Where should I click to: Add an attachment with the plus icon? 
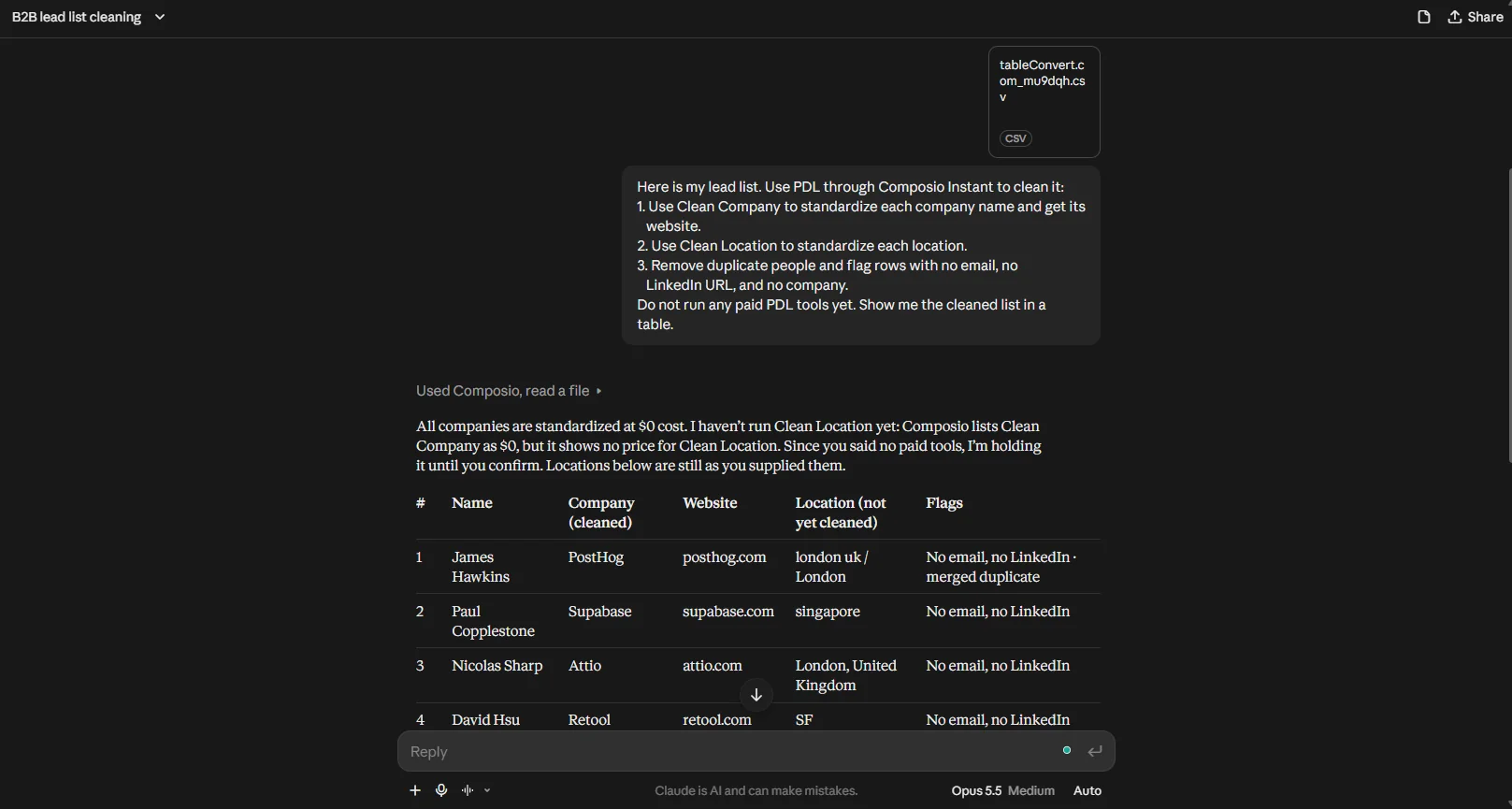coord(415,790)
